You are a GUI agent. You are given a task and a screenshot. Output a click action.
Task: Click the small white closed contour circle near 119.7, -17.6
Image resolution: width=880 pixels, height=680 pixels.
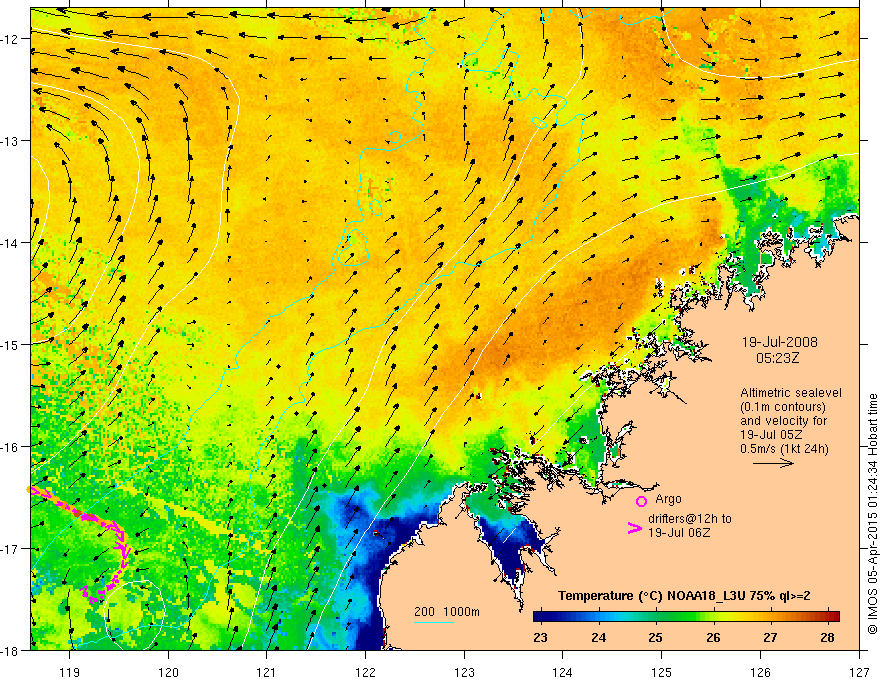click(135, 614)
